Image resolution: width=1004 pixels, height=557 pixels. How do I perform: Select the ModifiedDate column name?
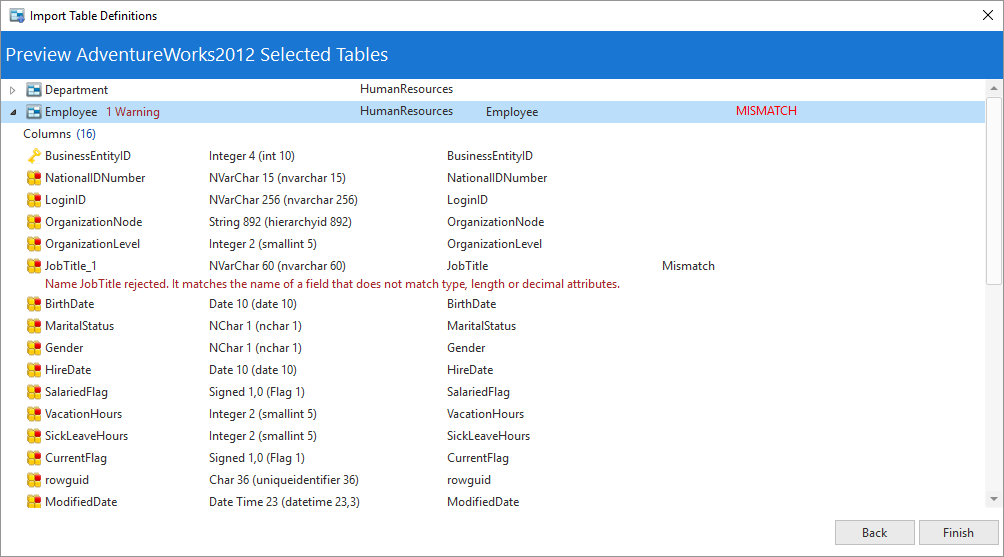click(x=81, y=502)
